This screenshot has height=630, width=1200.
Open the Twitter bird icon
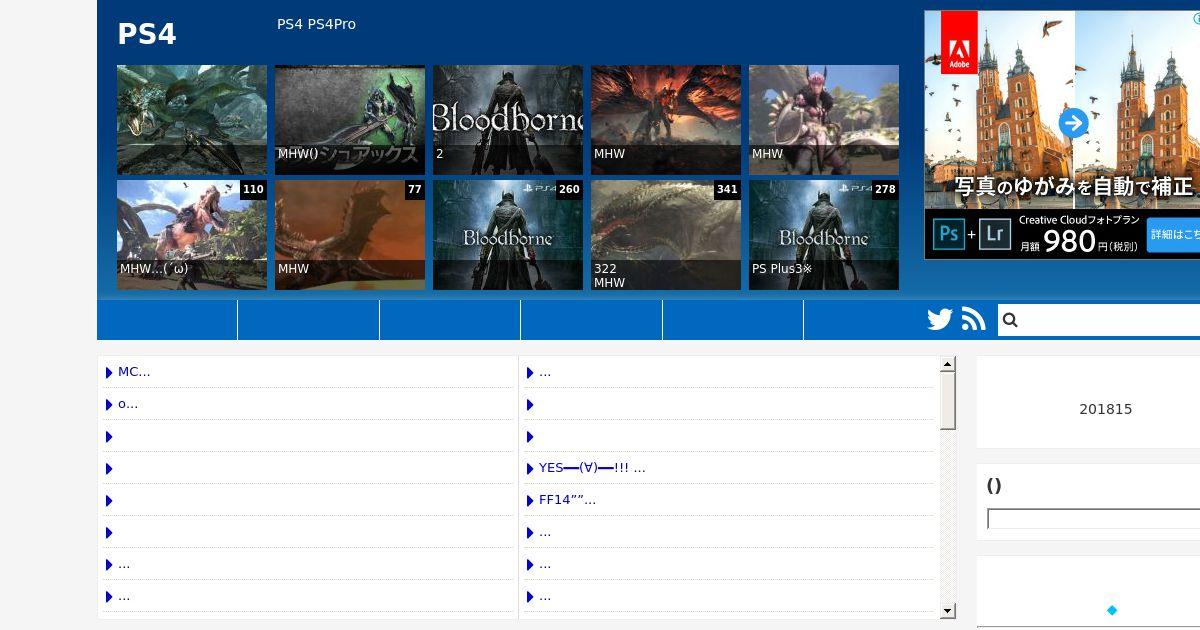click(x=940, y=320)
